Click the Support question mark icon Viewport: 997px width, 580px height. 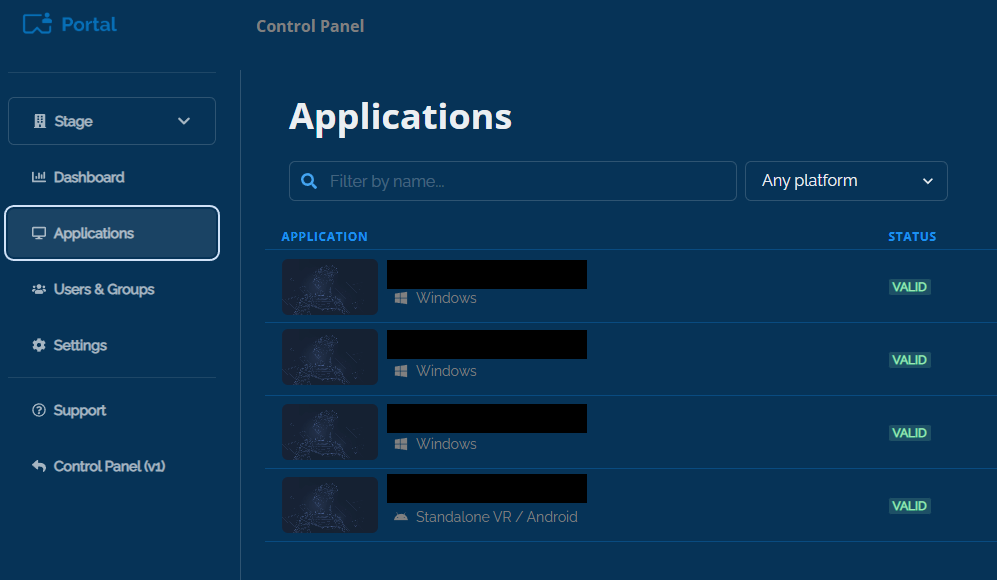39,410
